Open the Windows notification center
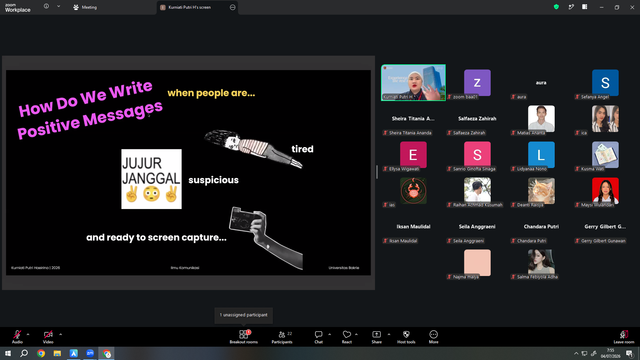 click(x=630, y=353)
